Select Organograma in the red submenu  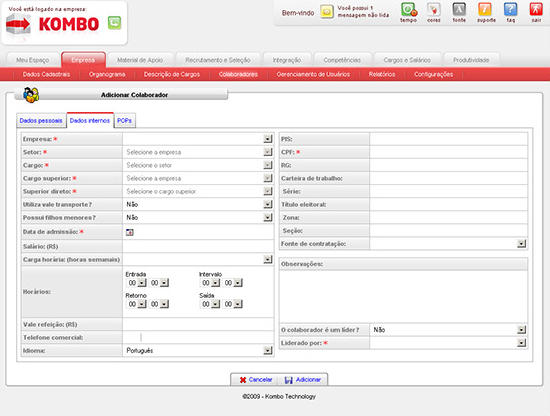point(107,74)
